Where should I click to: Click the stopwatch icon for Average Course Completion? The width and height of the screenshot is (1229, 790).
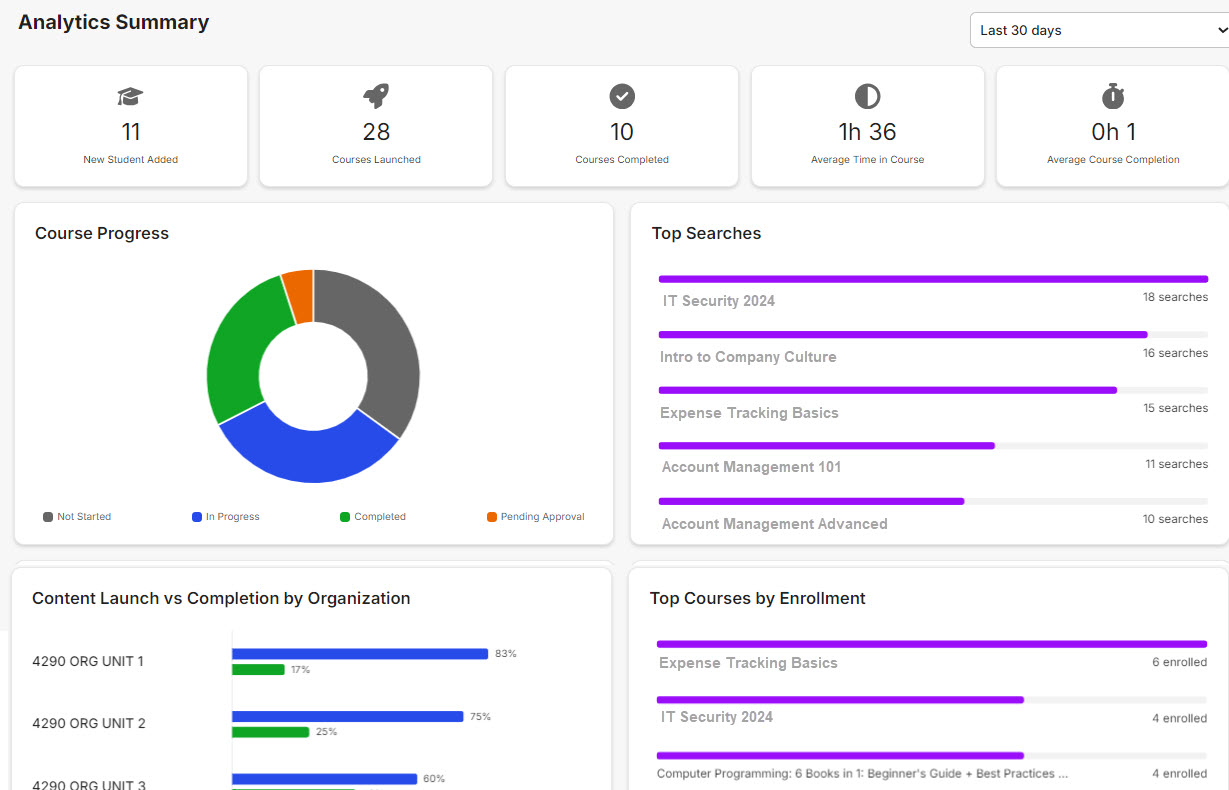click(x=1113, y=96)
